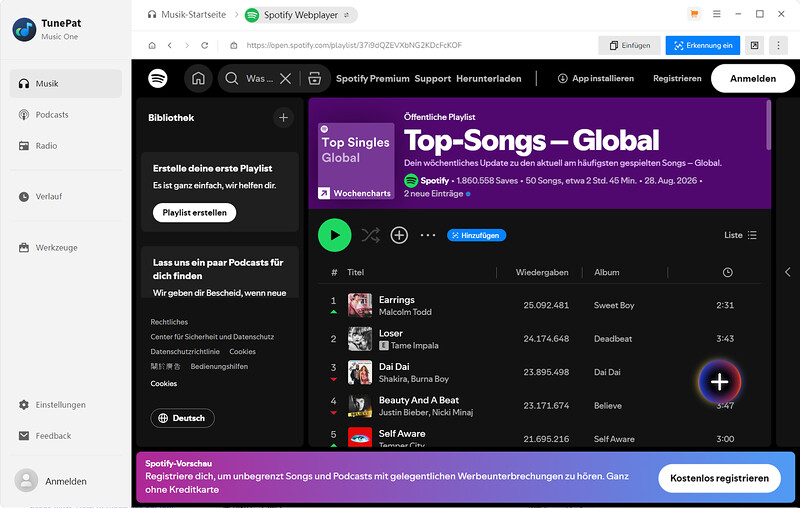Screen dimensions: 800x508
Task: Reload the web player page
Action: point(205,45)
